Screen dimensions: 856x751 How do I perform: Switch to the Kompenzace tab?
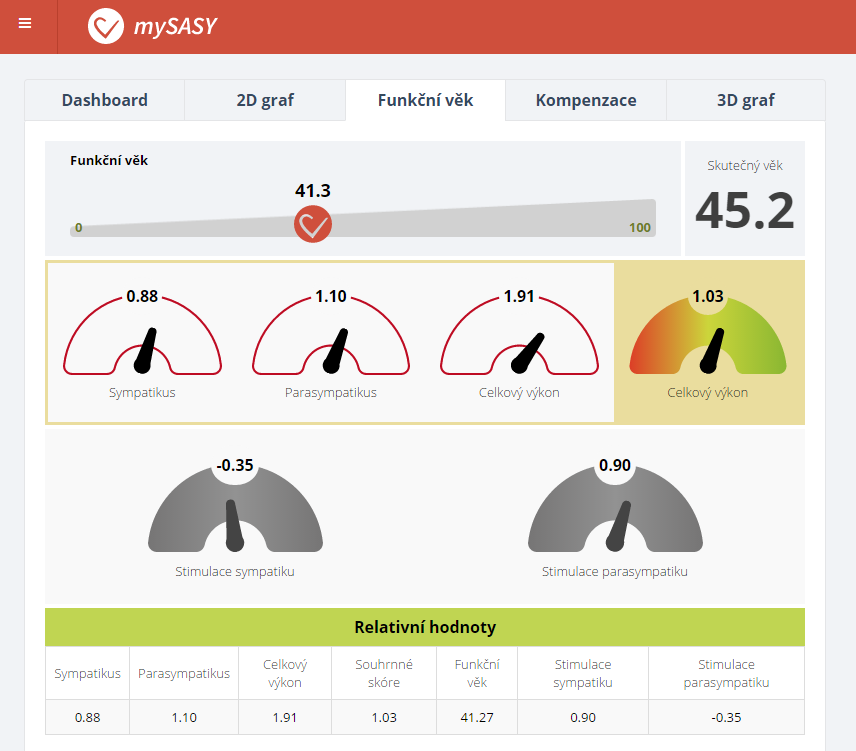pos(586,100)
